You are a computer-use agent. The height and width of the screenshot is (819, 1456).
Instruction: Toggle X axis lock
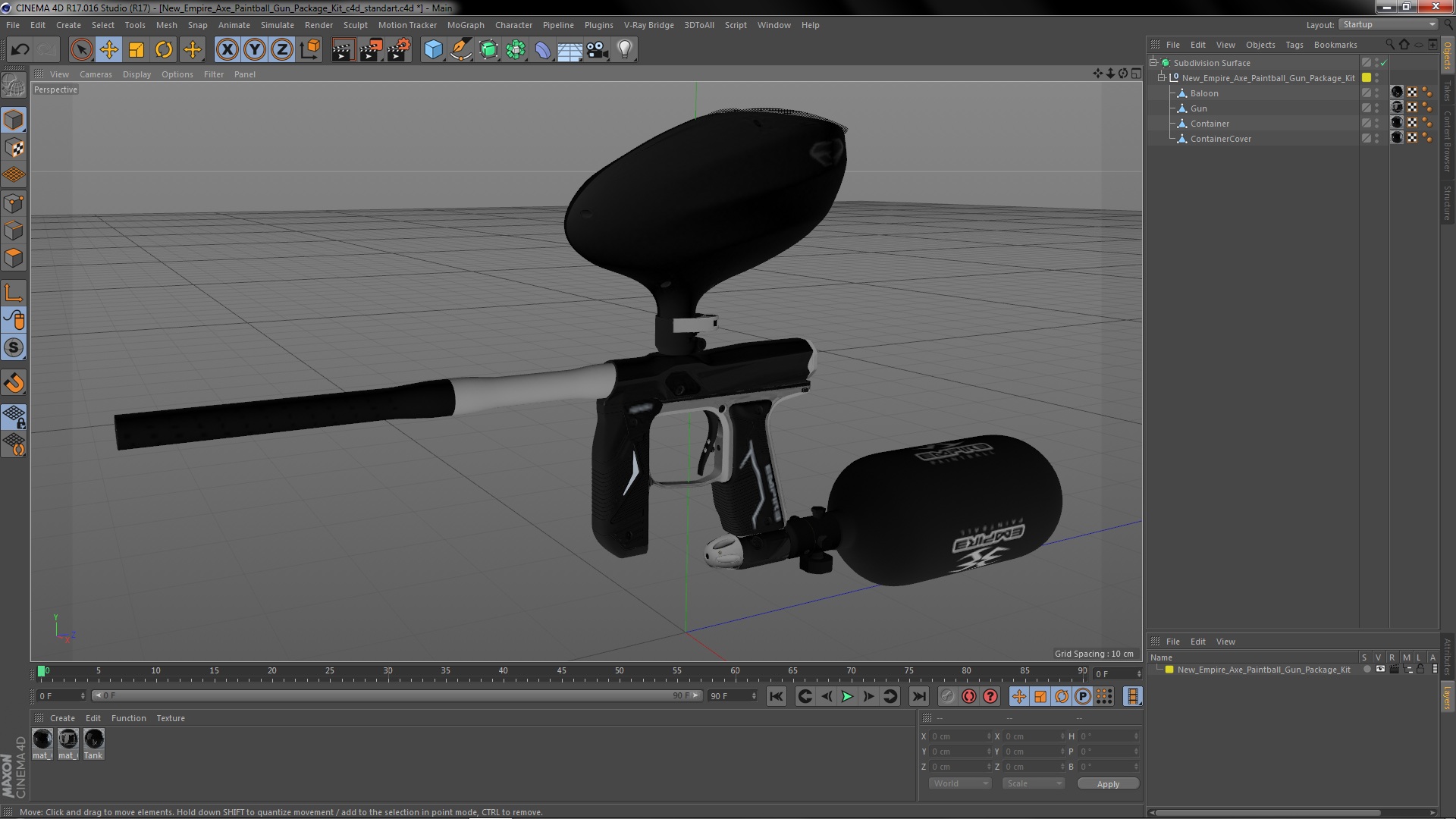227,50
